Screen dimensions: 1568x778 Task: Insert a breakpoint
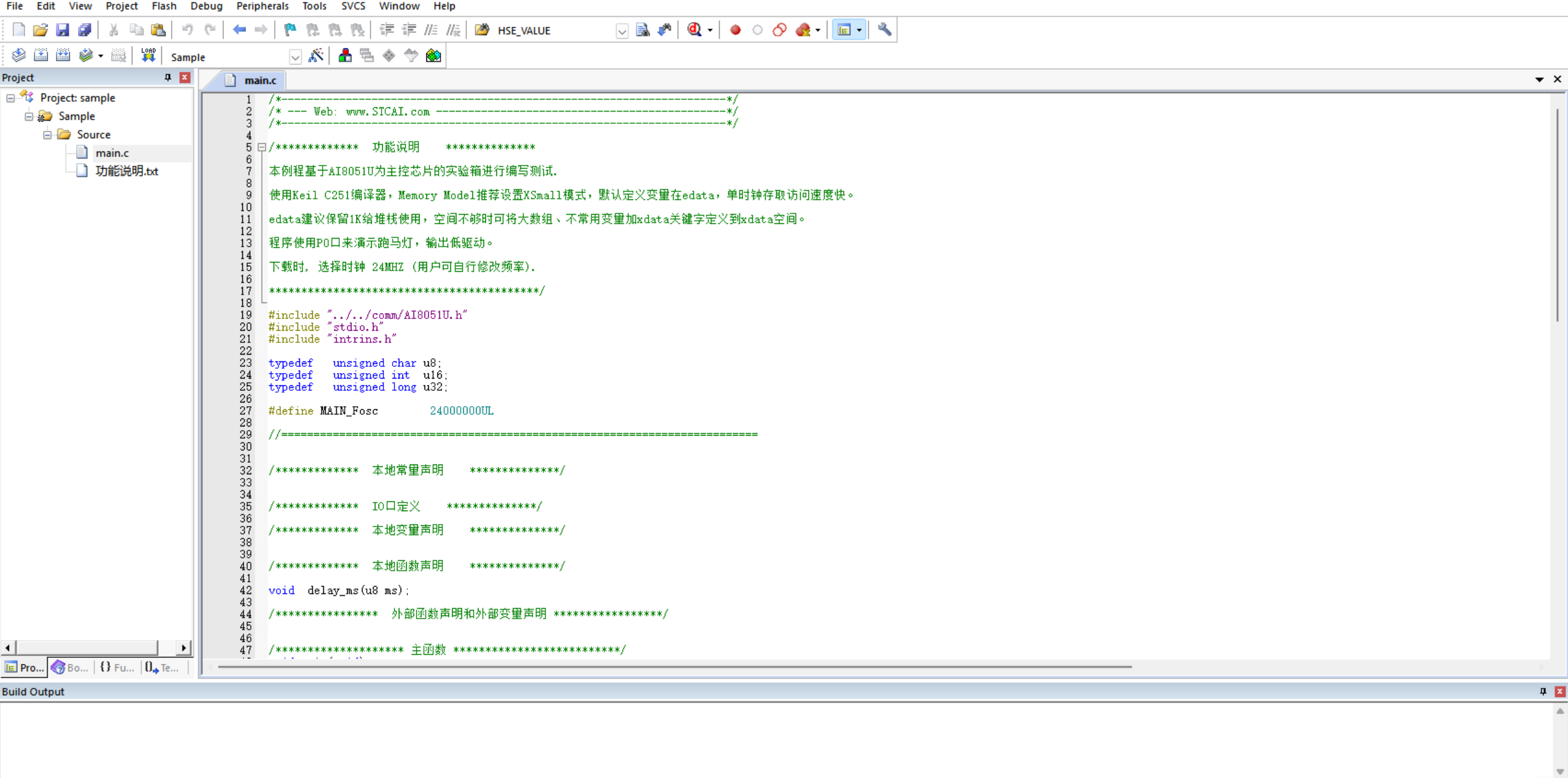click(x=735, y=29)
